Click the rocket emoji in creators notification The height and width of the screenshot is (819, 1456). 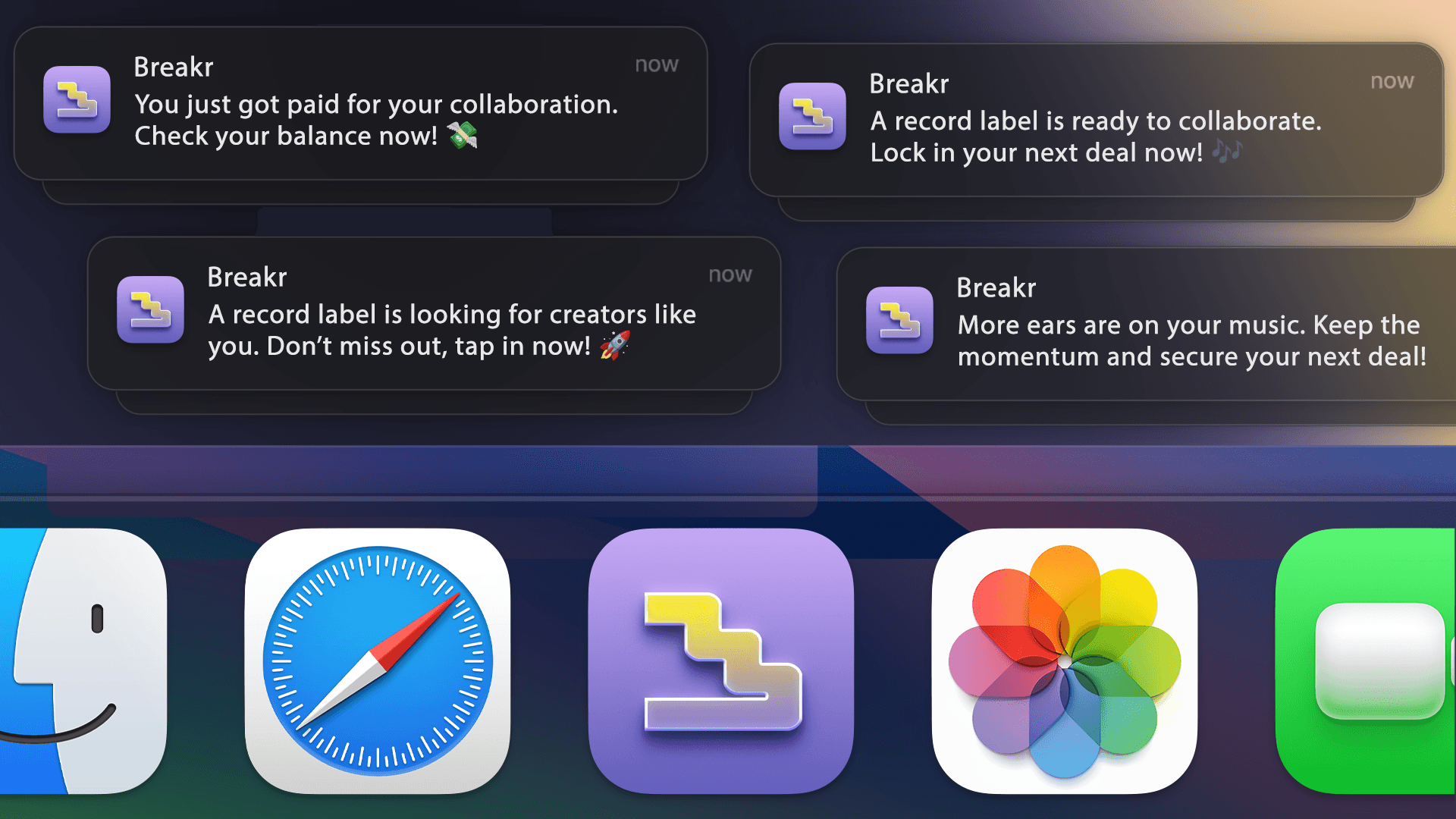(615, 345)
